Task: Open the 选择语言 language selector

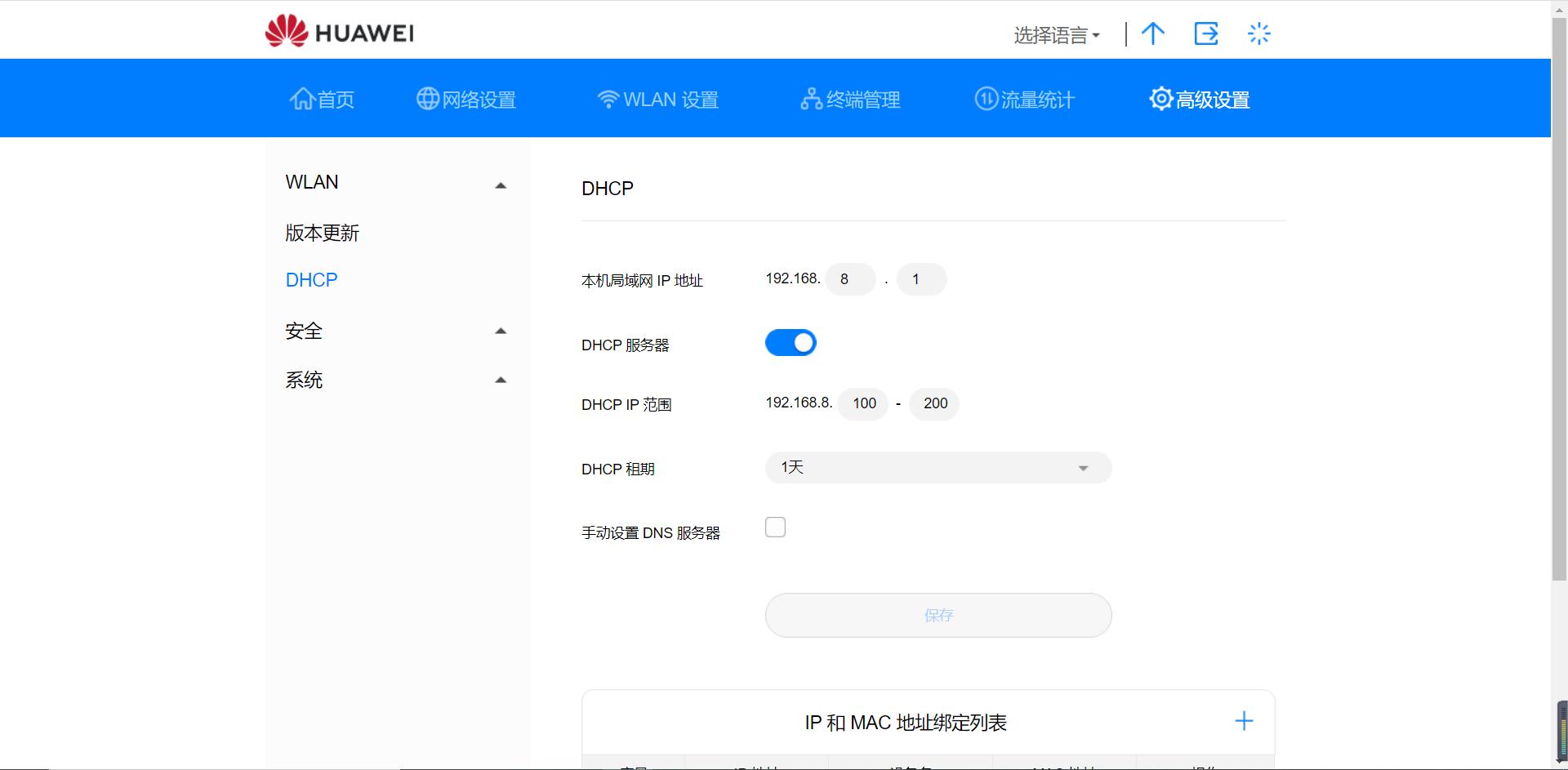Action: tap(1055, 34)
